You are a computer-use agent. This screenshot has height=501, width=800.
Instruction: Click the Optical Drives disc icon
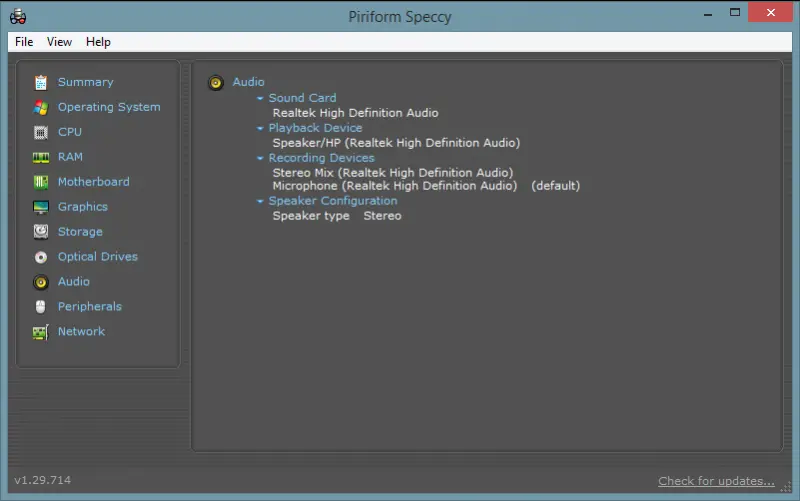coord(41,257)
